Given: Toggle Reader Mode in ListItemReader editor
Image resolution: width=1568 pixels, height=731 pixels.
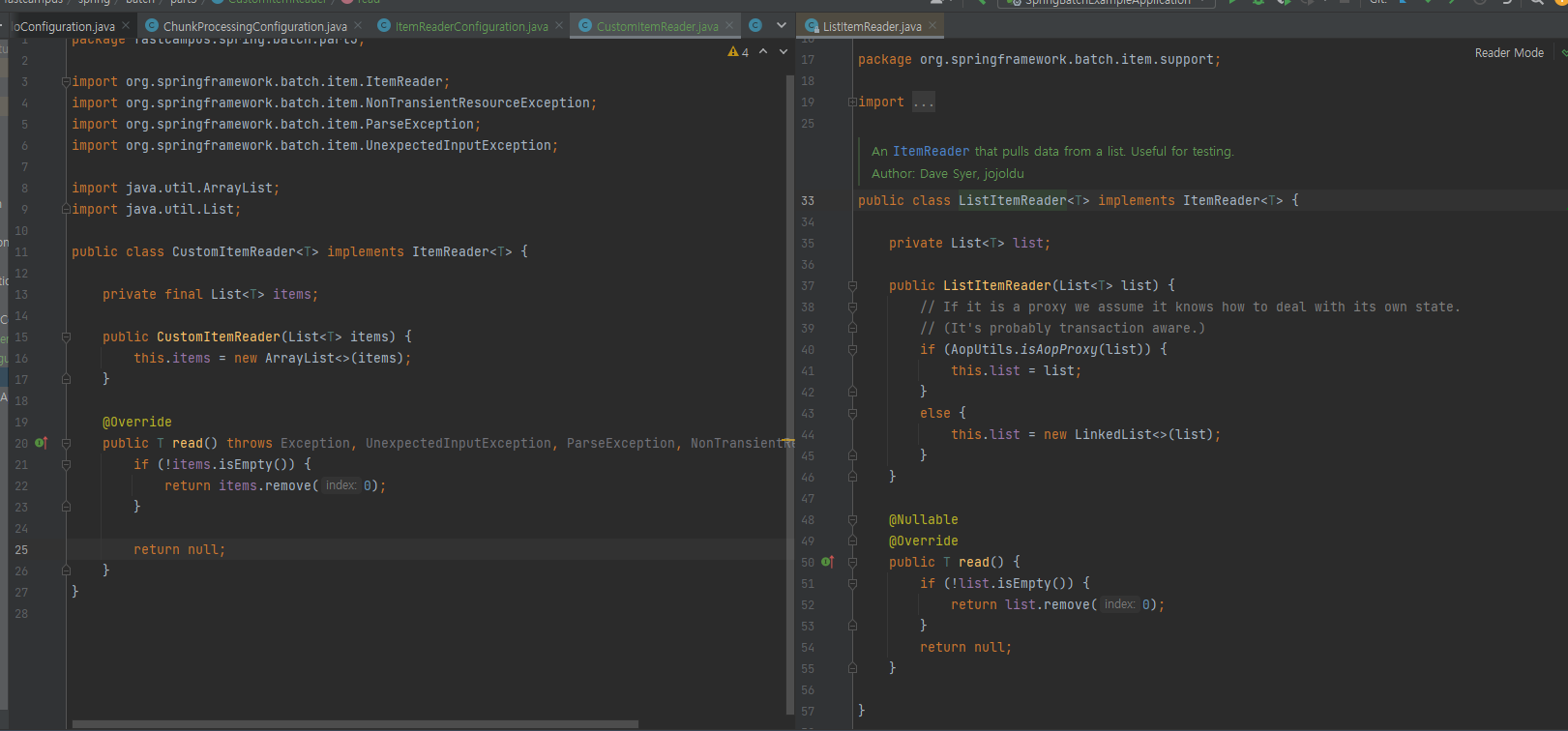Looking at the screenshot, I should pyautogui.click(x=1509, y=53).
